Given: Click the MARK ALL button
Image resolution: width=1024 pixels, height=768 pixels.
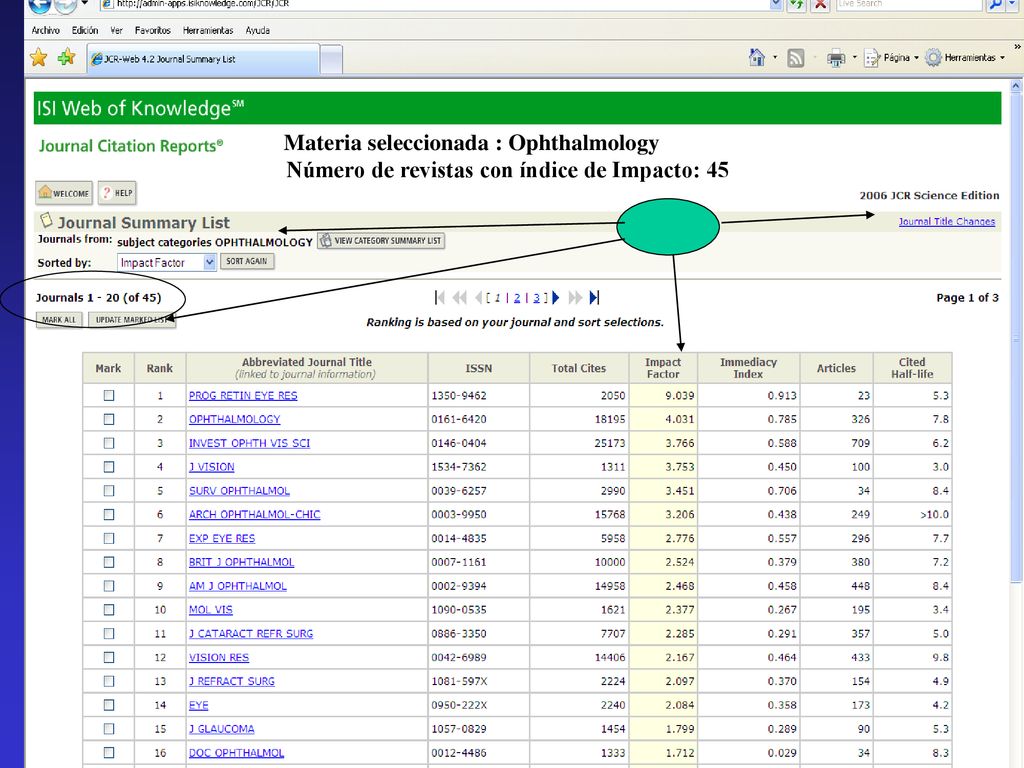Looking at the screenshot, I should [x=59, y=320].
